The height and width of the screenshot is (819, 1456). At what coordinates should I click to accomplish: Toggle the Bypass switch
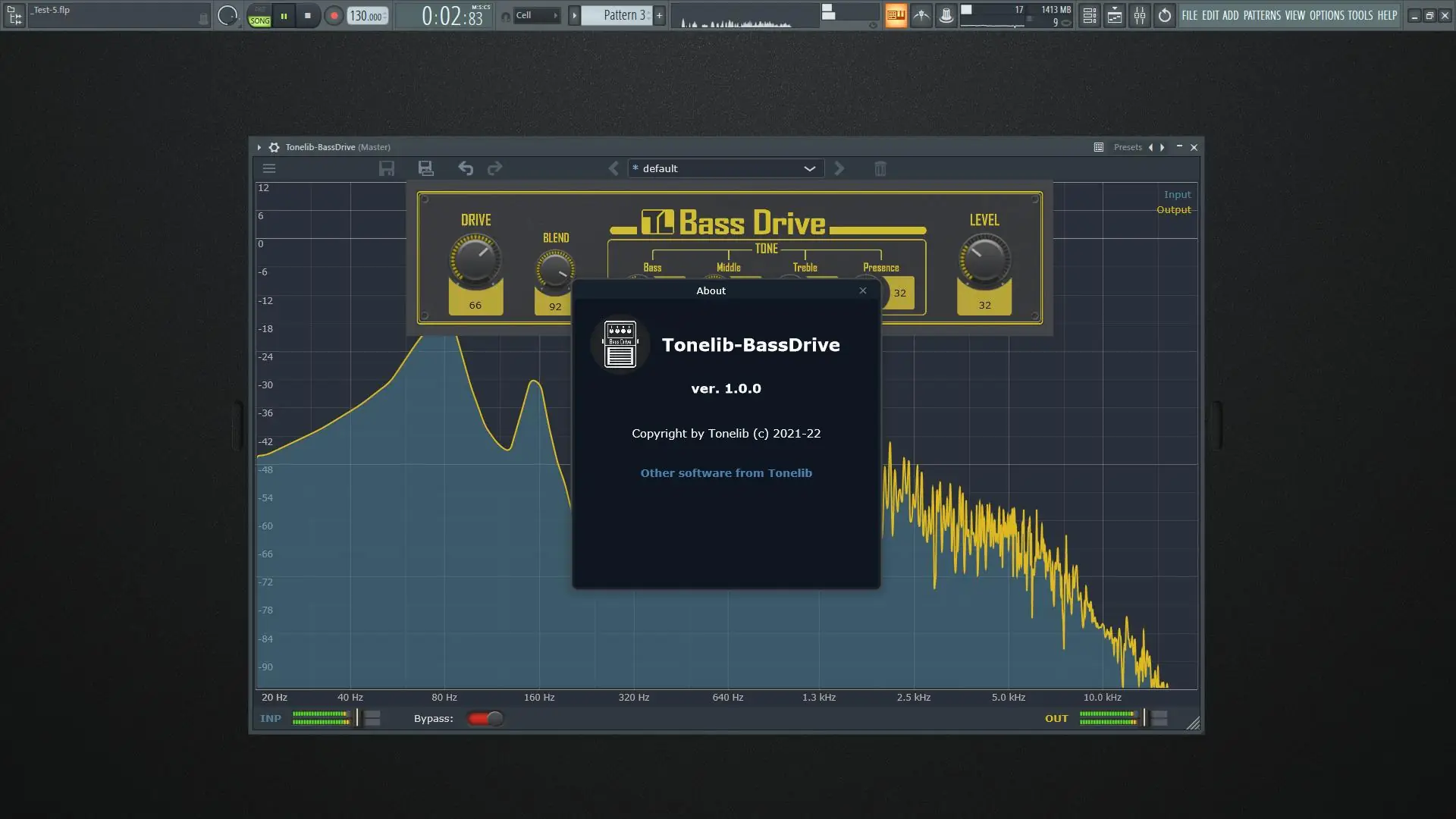[x=485, y=718]
